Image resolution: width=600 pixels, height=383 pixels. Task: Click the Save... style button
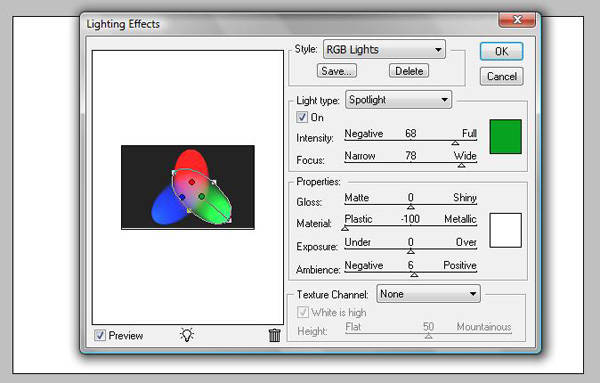(x=337, y=71)
